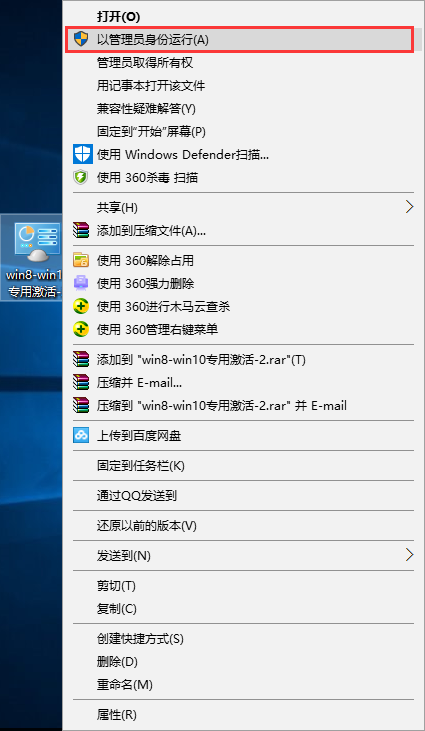The image size is (425, 731).
Task: Choose 创建快捷方式(S)
Action: [x=140, y=639]
